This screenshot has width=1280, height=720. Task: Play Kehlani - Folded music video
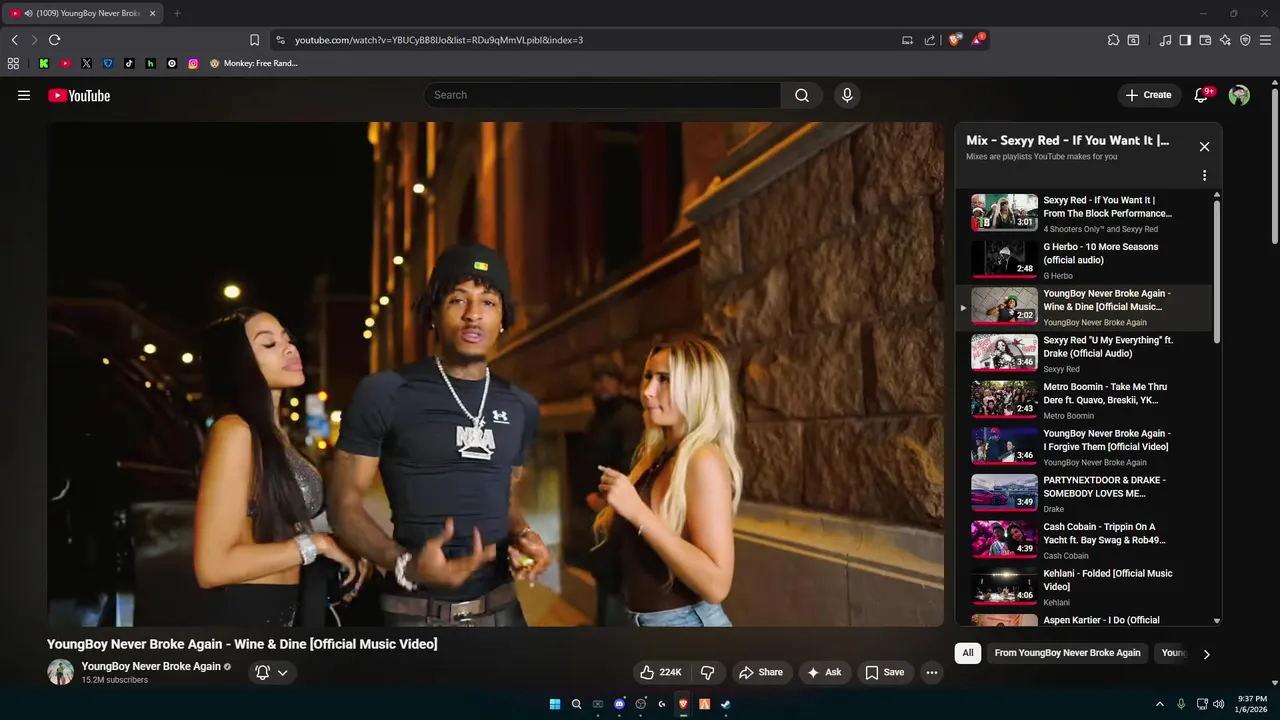click(x=1084, y=587)
